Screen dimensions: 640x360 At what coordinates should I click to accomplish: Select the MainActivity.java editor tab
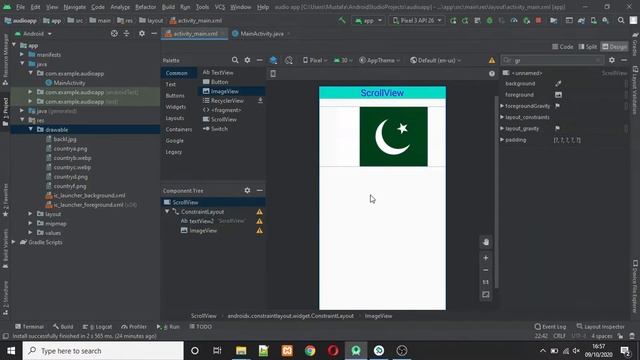click(x=261, y=34)
